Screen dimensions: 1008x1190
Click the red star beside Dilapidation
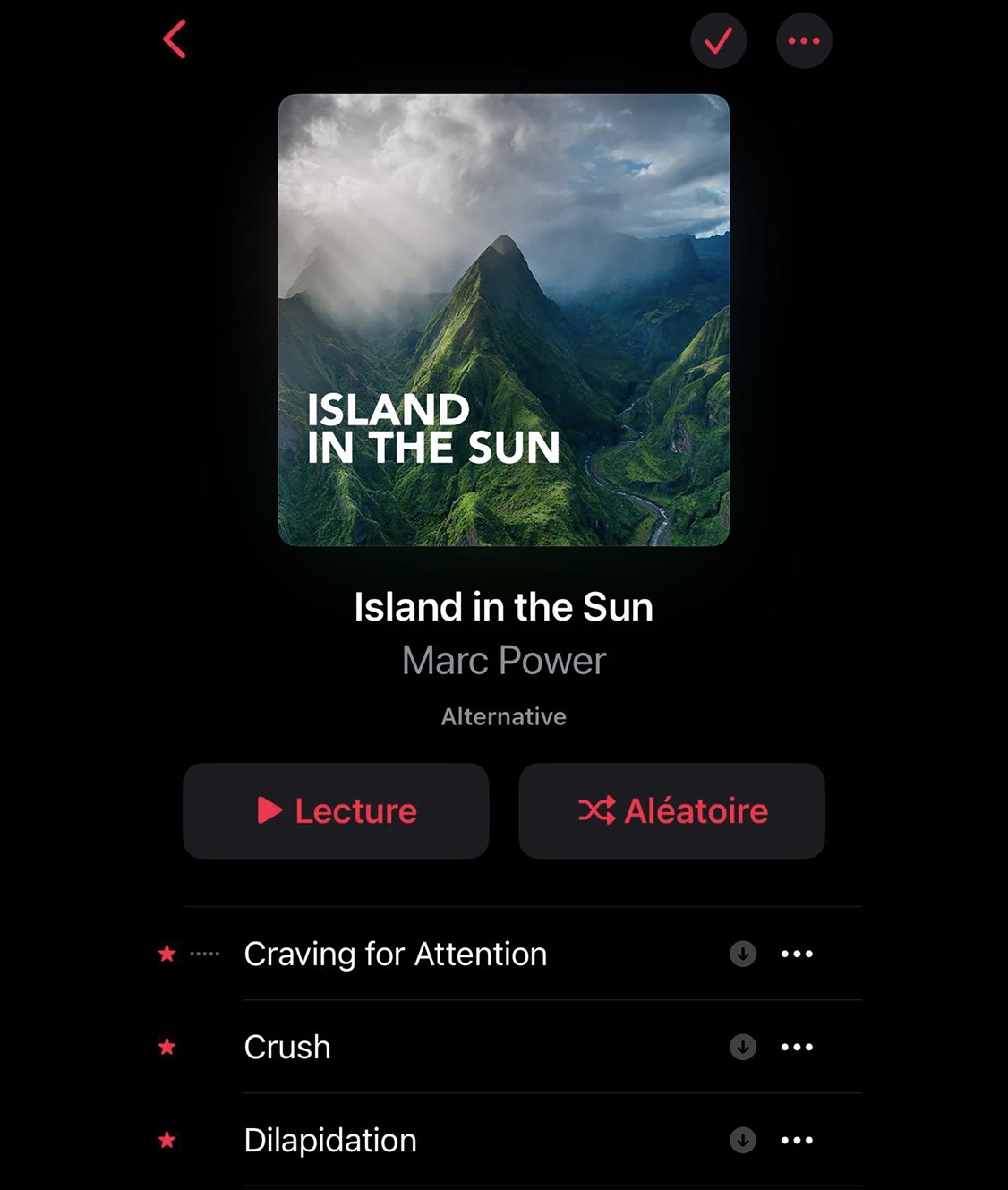point(167,1140)
